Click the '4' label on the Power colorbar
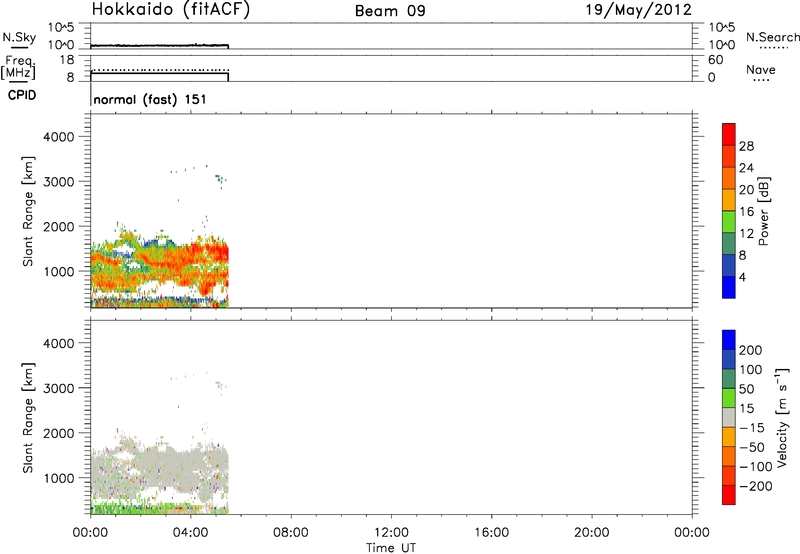Screen dimensions: 800x554 [x=742, y=277]
